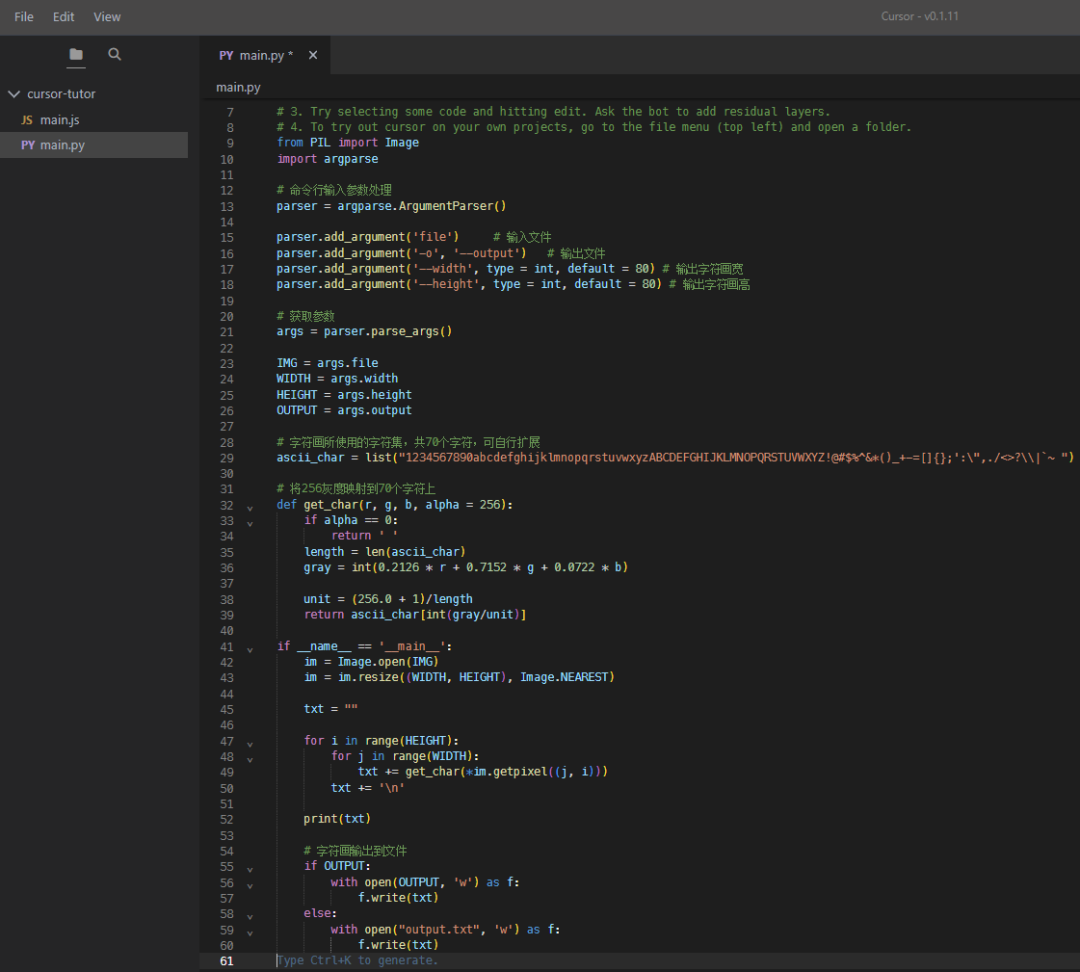
Task: Close the main.py editor tab
Action: click(x=313, y=56)
